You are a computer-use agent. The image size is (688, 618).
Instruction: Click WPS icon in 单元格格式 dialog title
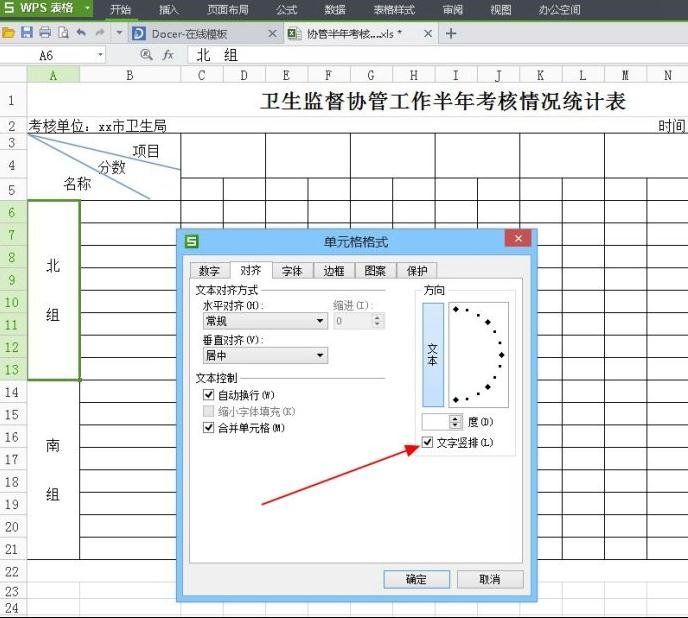pyautogui.click(x=192, y=241)
